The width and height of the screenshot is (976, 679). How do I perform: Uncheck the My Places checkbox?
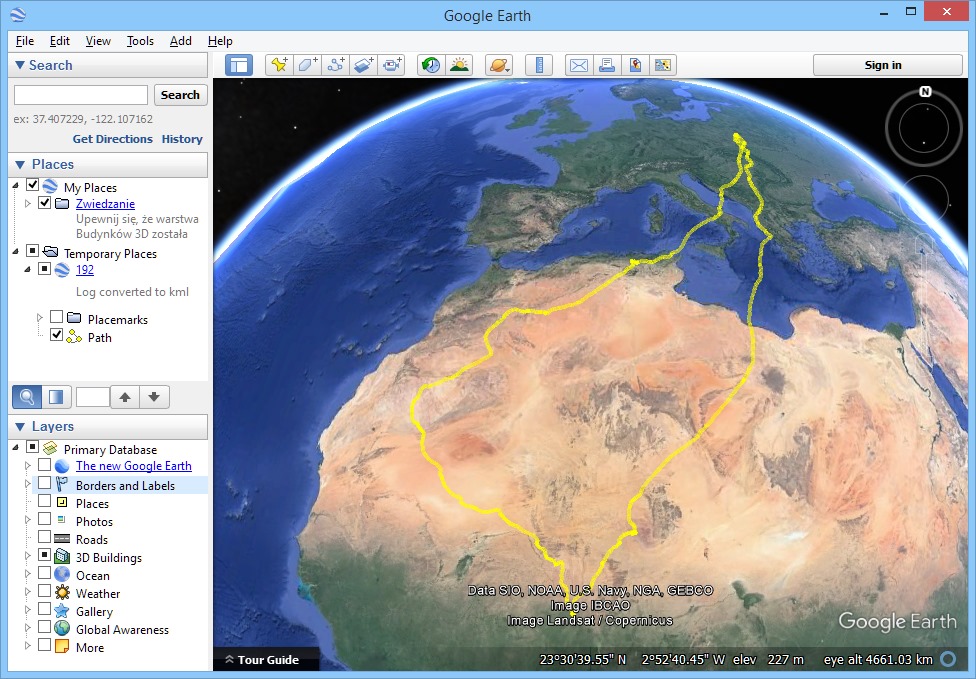tap(32, 185)
